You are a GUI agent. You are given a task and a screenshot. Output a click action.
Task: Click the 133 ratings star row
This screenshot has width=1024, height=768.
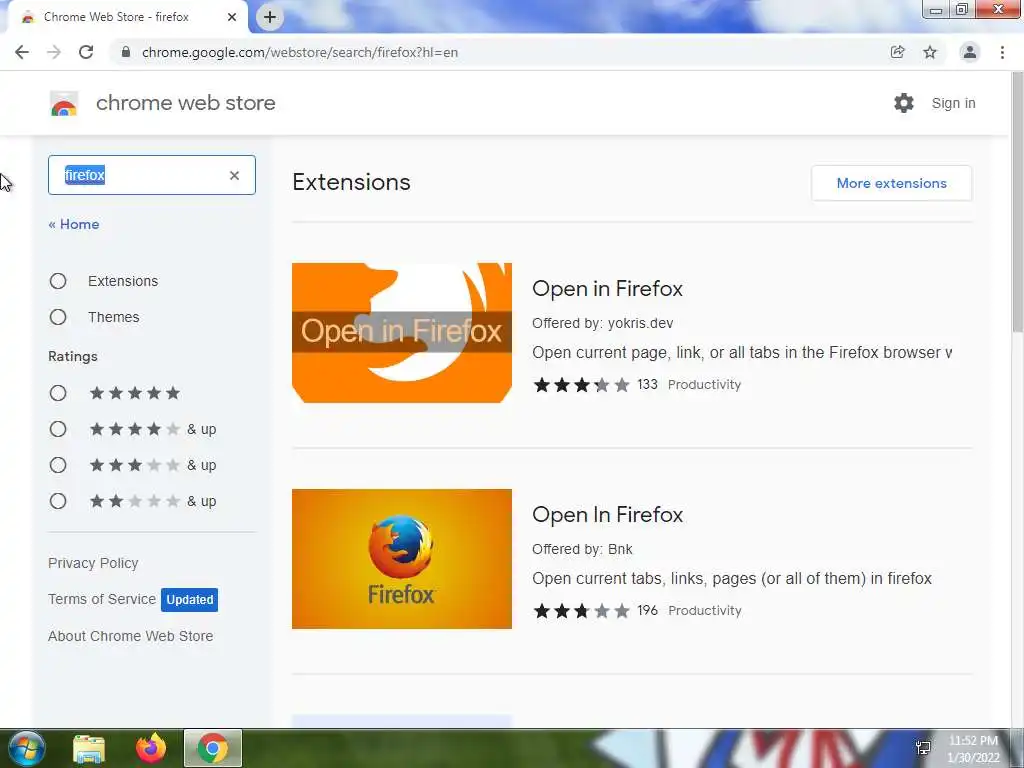click(x=581, y=385)
